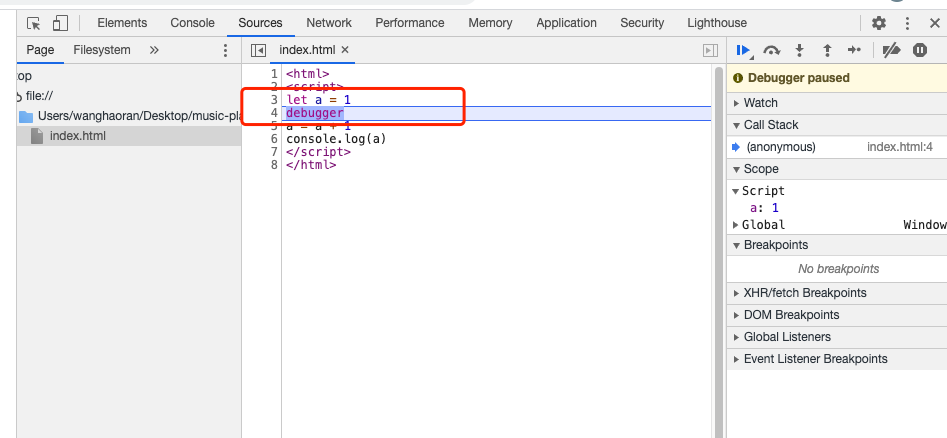Click the Step button arrow
Screen dimensions: 947x438
click(x=854, y=51)
